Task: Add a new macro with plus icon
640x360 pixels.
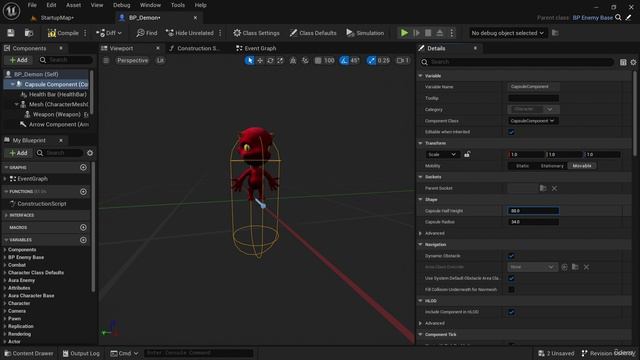Action: [x=83, y=227]
